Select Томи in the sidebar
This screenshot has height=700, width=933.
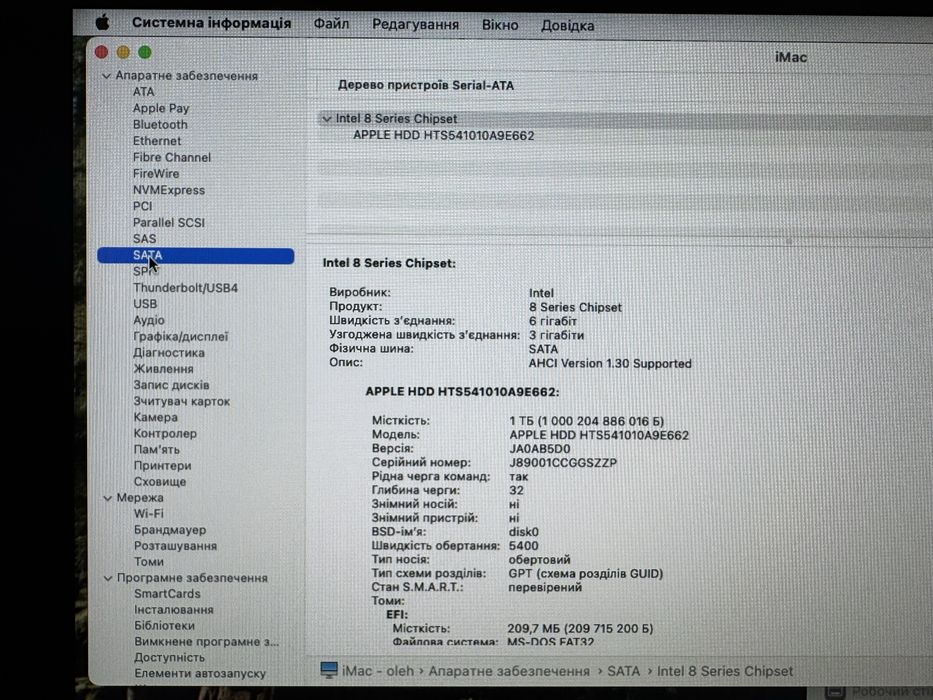[x=149, y=562]
